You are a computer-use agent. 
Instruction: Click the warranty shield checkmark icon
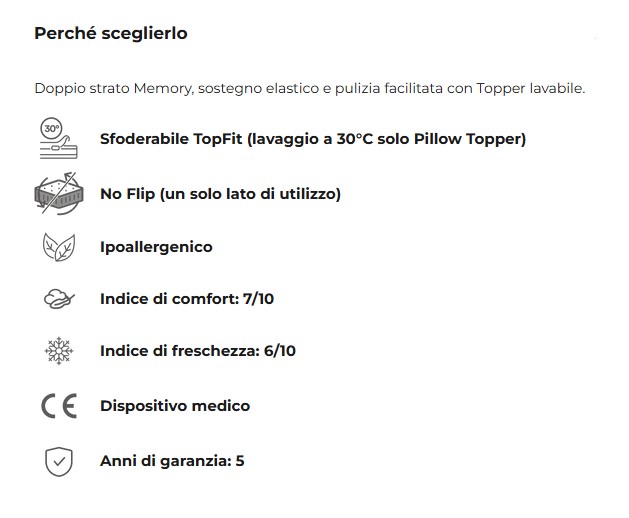click(x=58, y=461)
